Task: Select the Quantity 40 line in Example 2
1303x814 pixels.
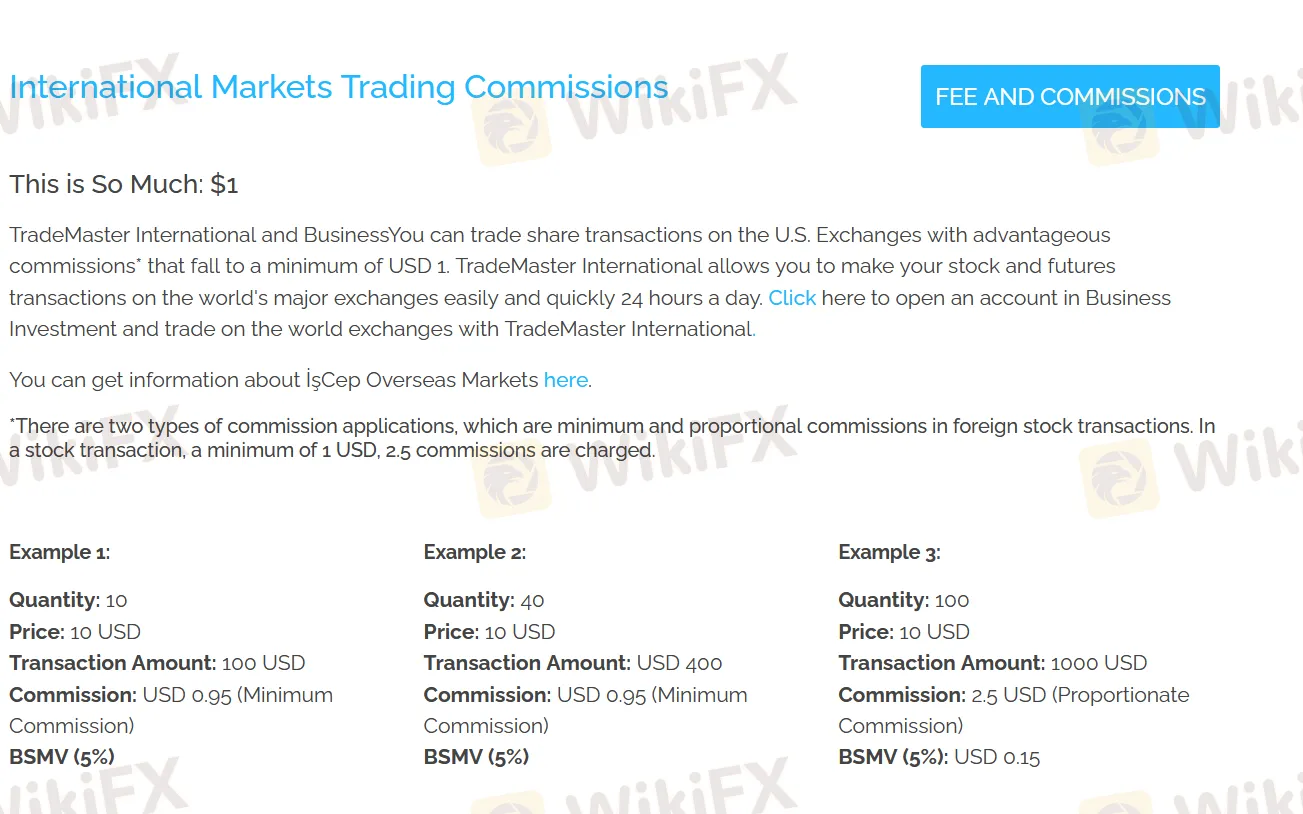Action: click(x=484, y=600)
